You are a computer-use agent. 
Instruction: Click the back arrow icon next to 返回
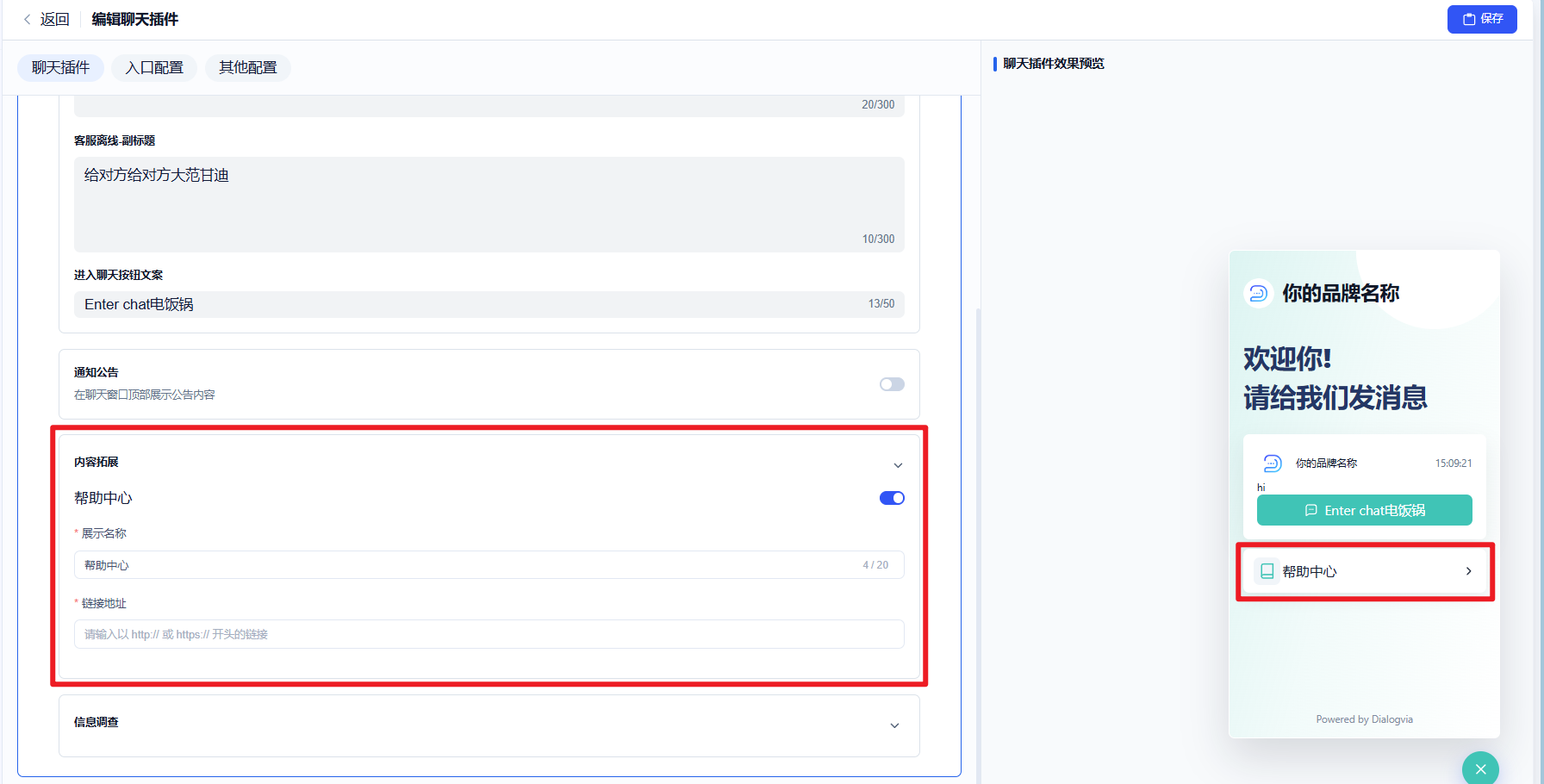pyautogui.click(x=28, y=19)
